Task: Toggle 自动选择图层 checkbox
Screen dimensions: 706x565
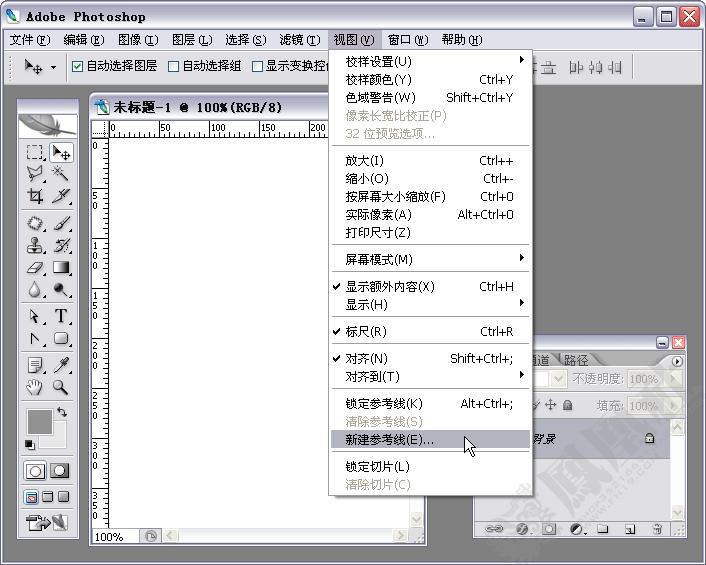Action: click(77, 67)
